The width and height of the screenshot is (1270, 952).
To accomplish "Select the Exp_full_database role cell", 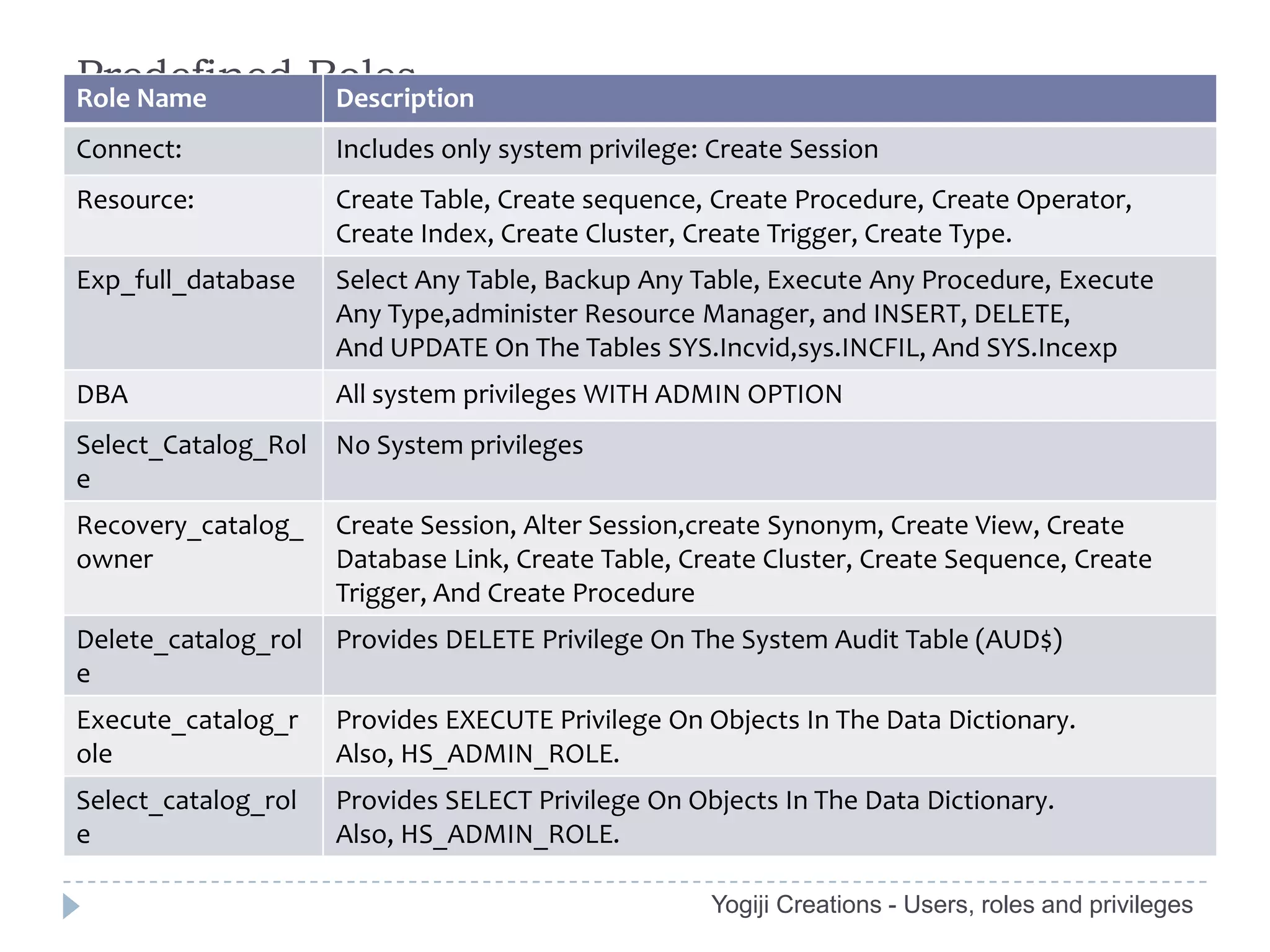I will tap(193, 313).
